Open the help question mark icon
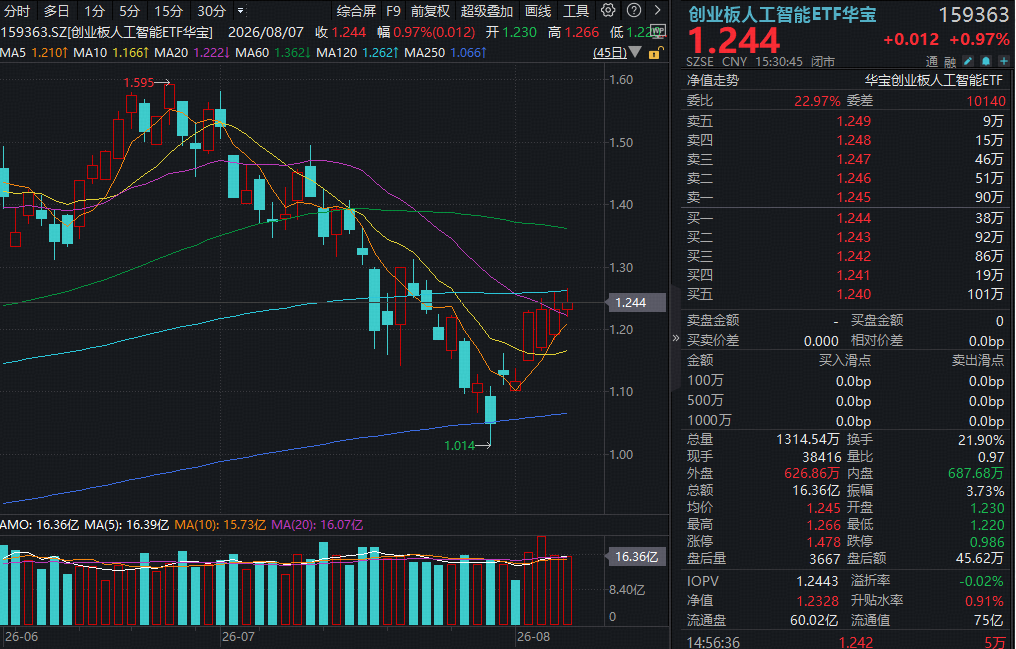1016x649 pixels. [634, 10]
